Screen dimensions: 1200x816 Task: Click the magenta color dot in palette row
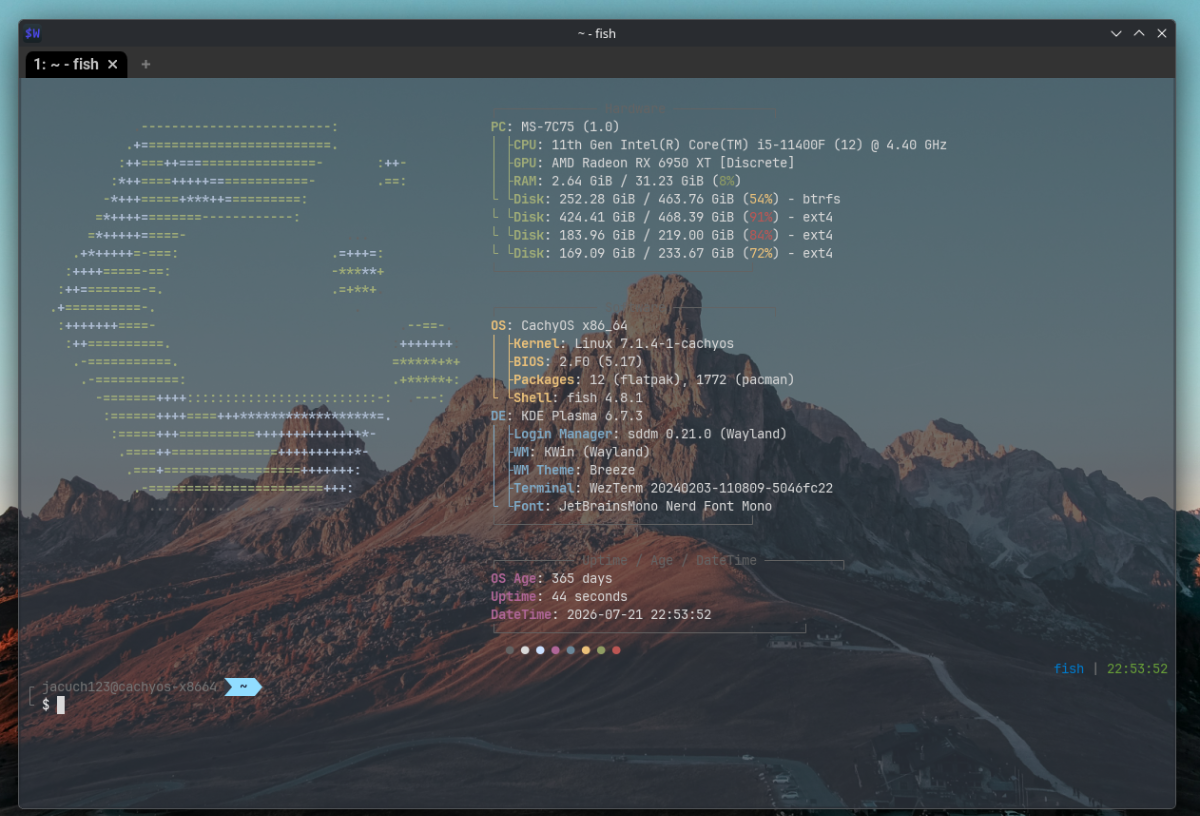tap(555, 650)
